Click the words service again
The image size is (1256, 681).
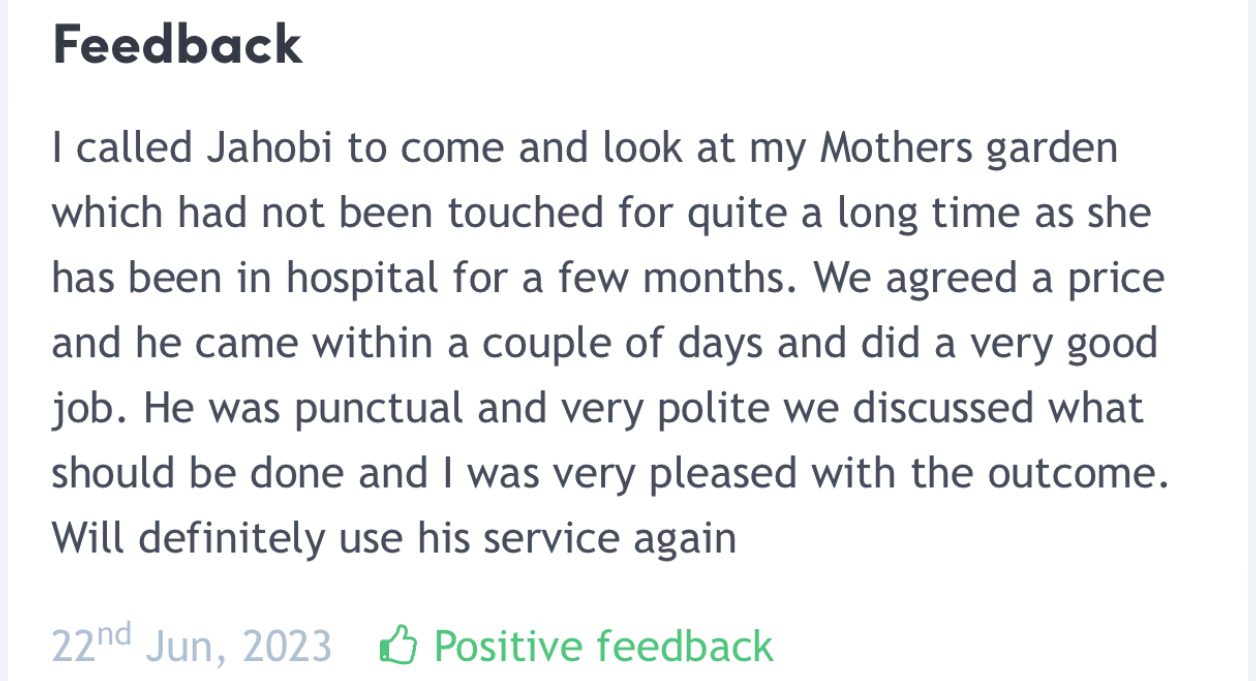click(x=609, y=538)
